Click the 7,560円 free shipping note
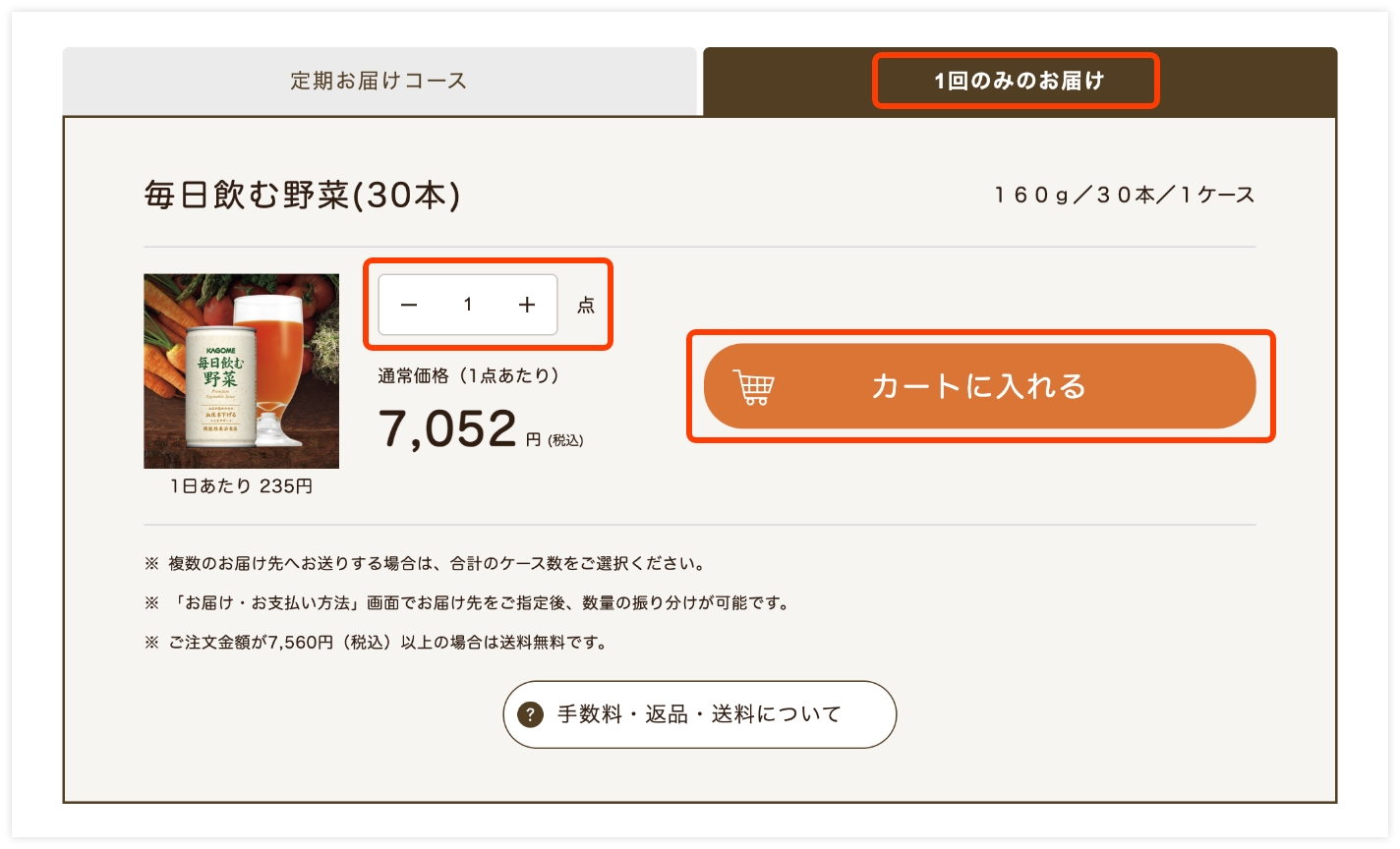The image size is (1400, 849). (x=377, y=643)
